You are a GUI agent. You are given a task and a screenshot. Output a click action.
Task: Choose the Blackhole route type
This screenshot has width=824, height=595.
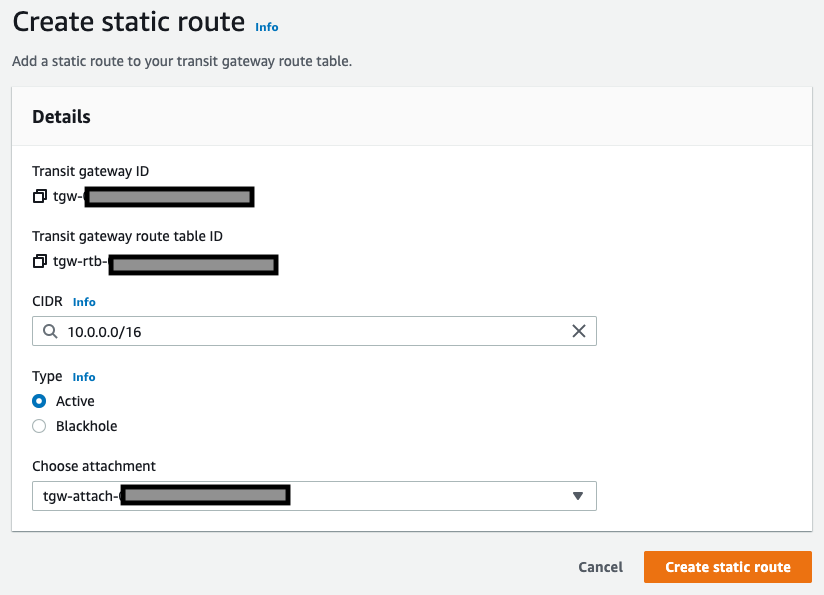point(38,426)
